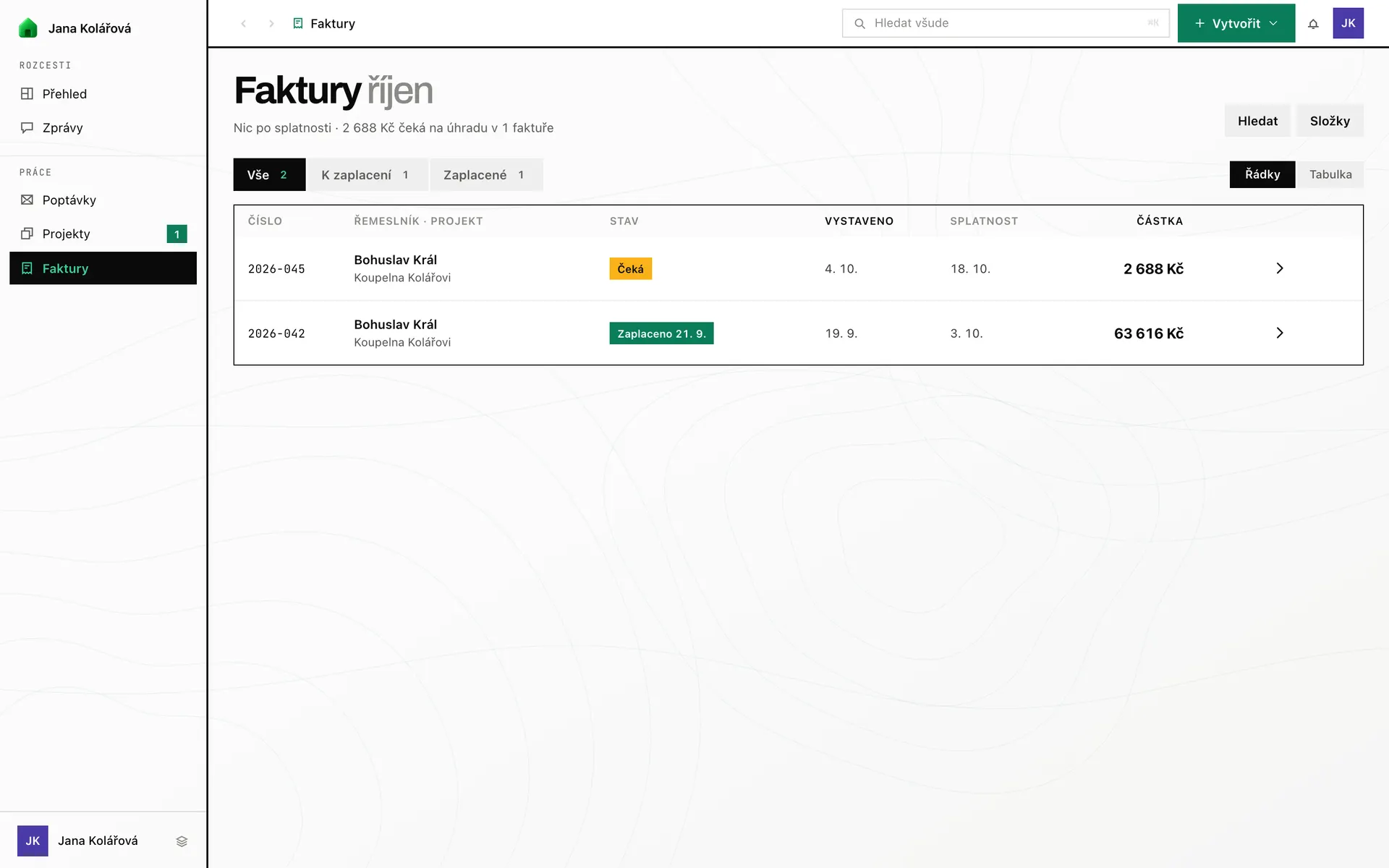Click the Projekty badge showing 1

click(177, 234)
